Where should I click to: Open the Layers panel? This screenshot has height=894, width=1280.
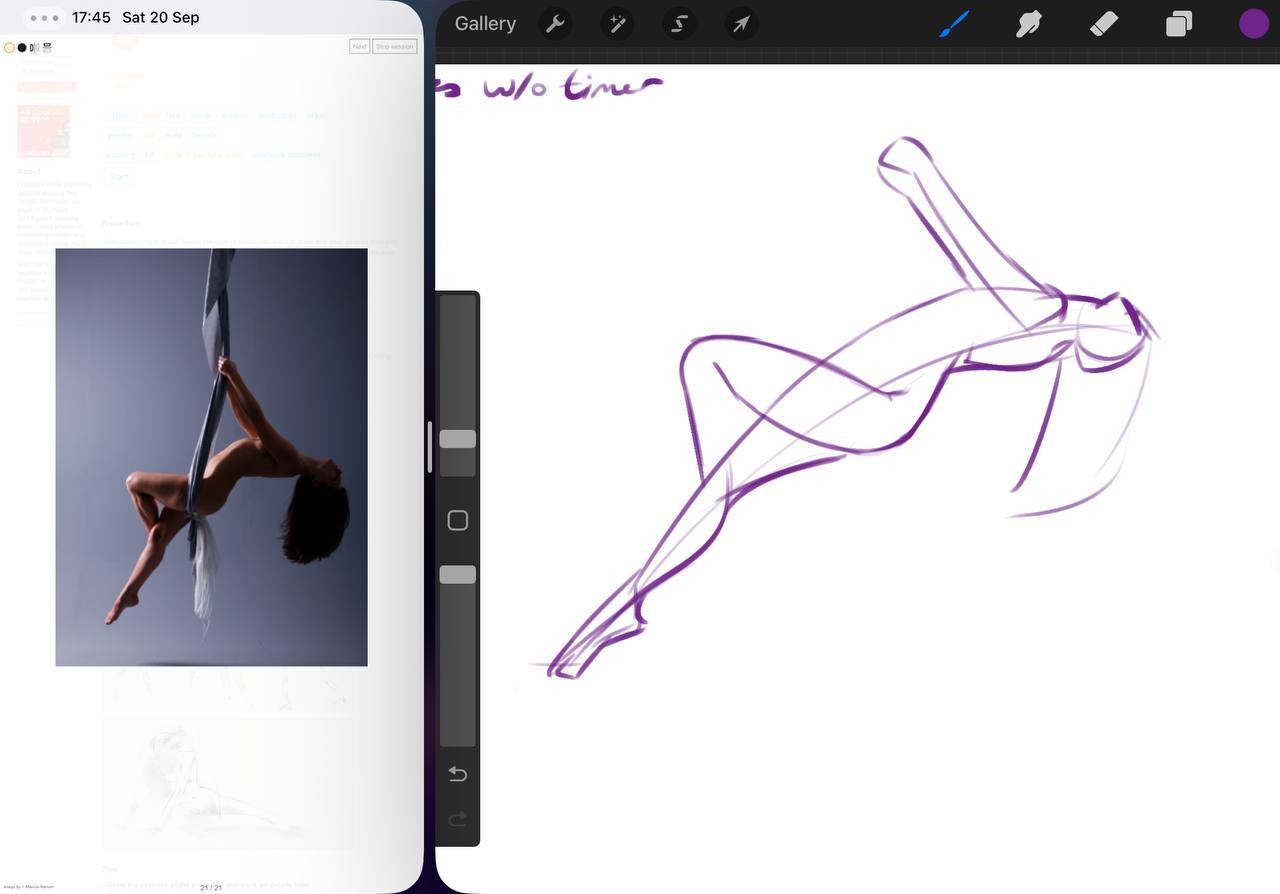point(1178,24)
